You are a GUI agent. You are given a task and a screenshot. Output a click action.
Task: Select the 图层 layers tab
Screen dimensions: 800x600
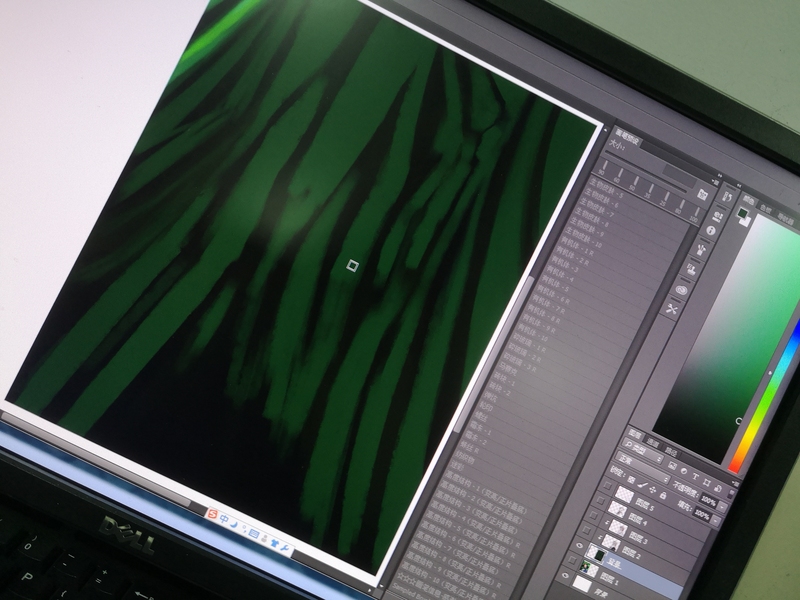tap(635, 434)
